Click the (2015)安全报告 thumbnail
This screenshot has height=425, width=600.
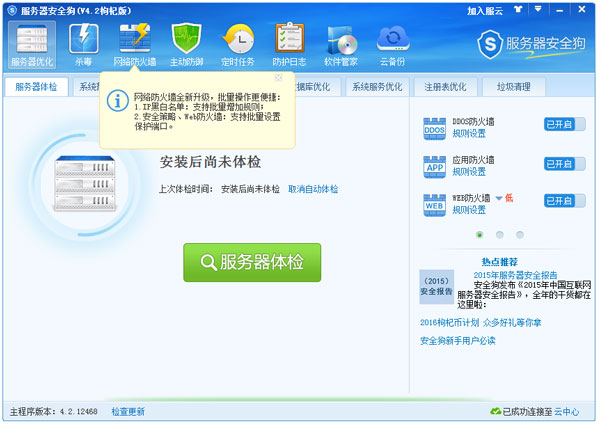(x=436, y=287)
